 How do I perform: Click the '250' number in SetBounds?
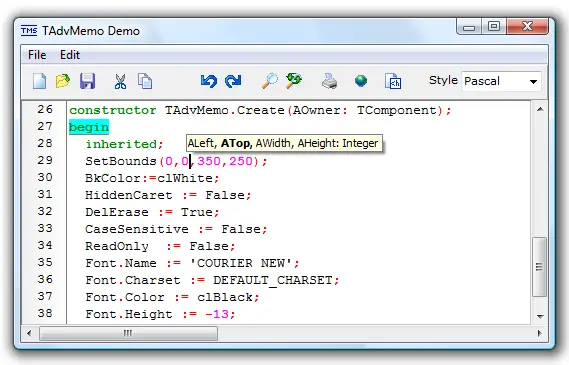(x=241, y=161)
